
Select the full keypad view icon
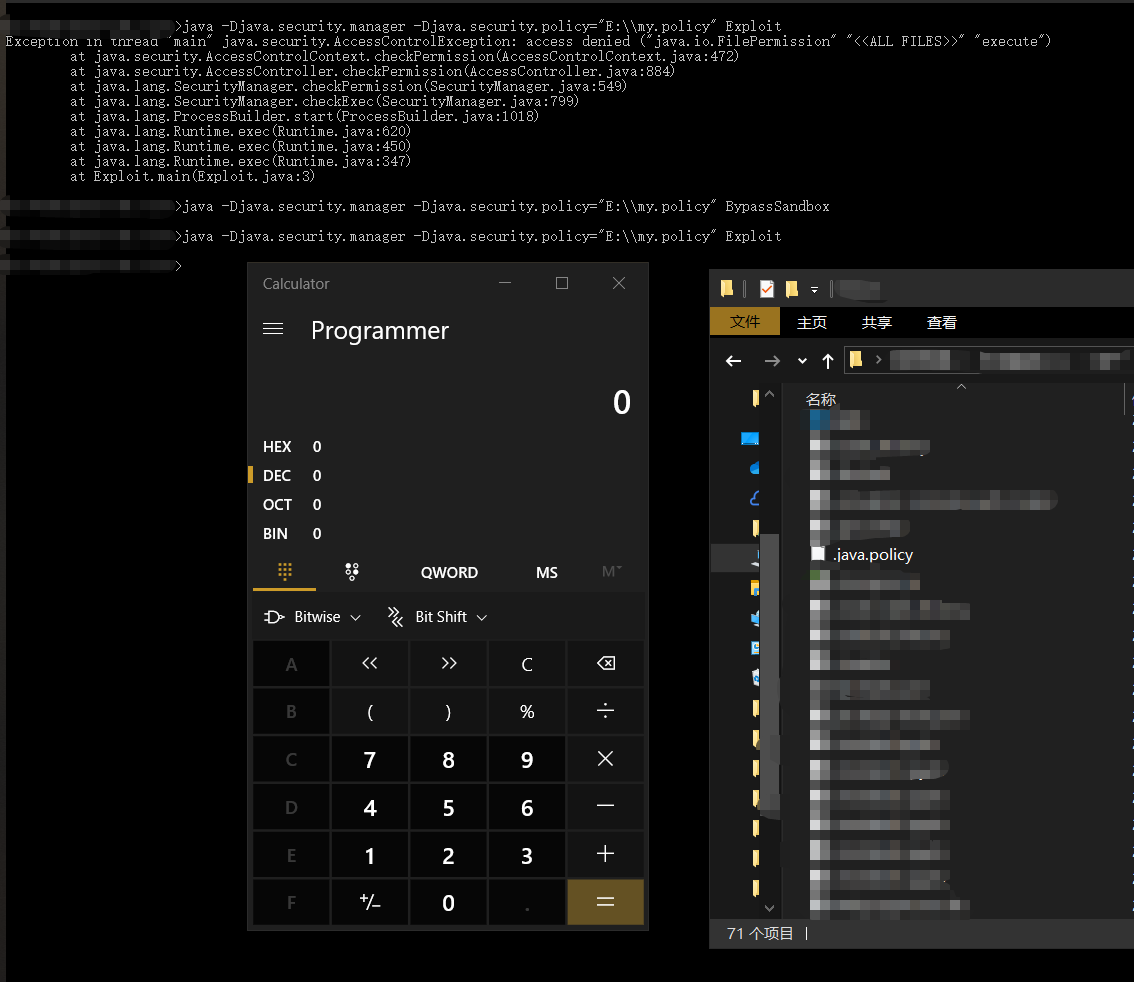(x=284, y=572)
